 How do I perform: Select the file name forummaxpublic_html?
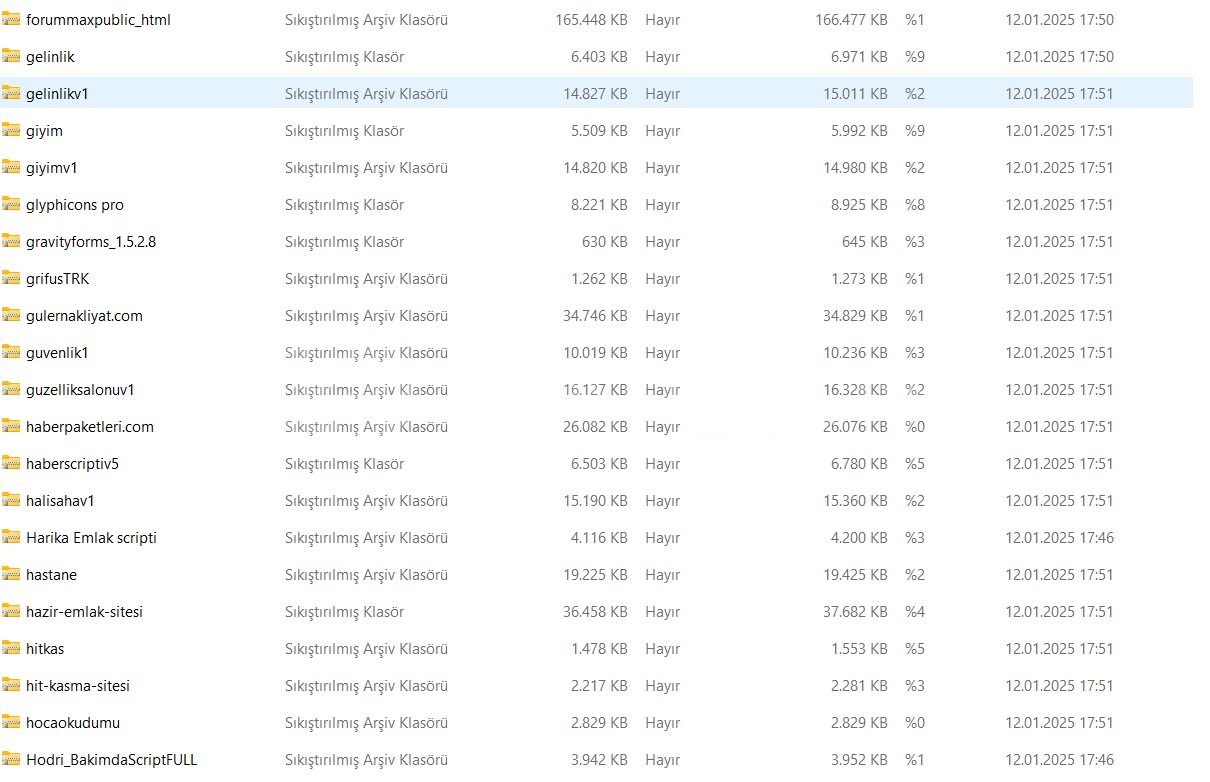click(x=98, y=20)
